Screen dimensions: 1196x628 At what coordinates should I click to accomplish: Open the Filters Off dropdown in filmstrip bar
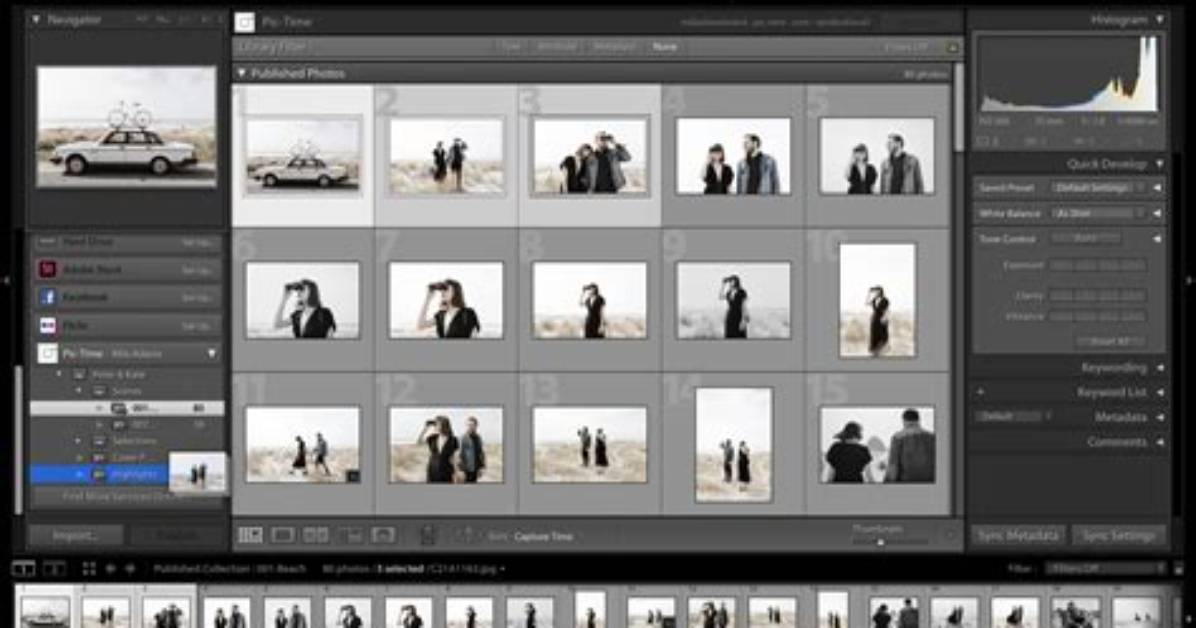[x=1107, y=568]
